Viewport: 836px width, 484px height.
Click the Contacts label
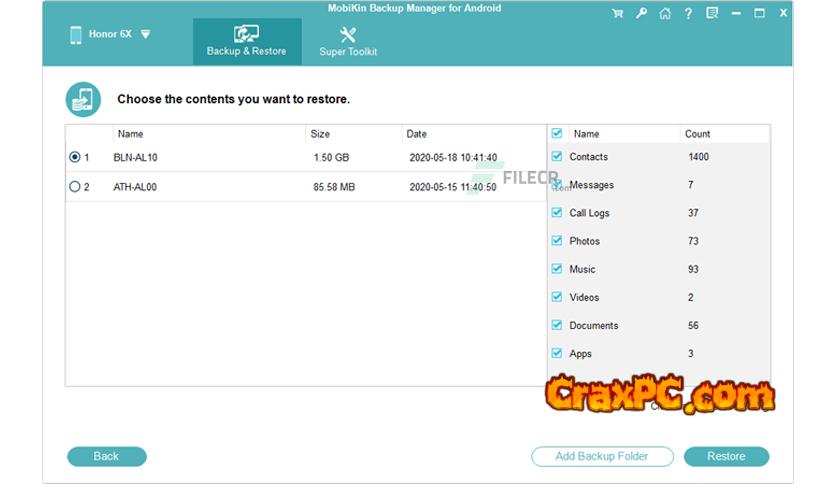[589, 157]
